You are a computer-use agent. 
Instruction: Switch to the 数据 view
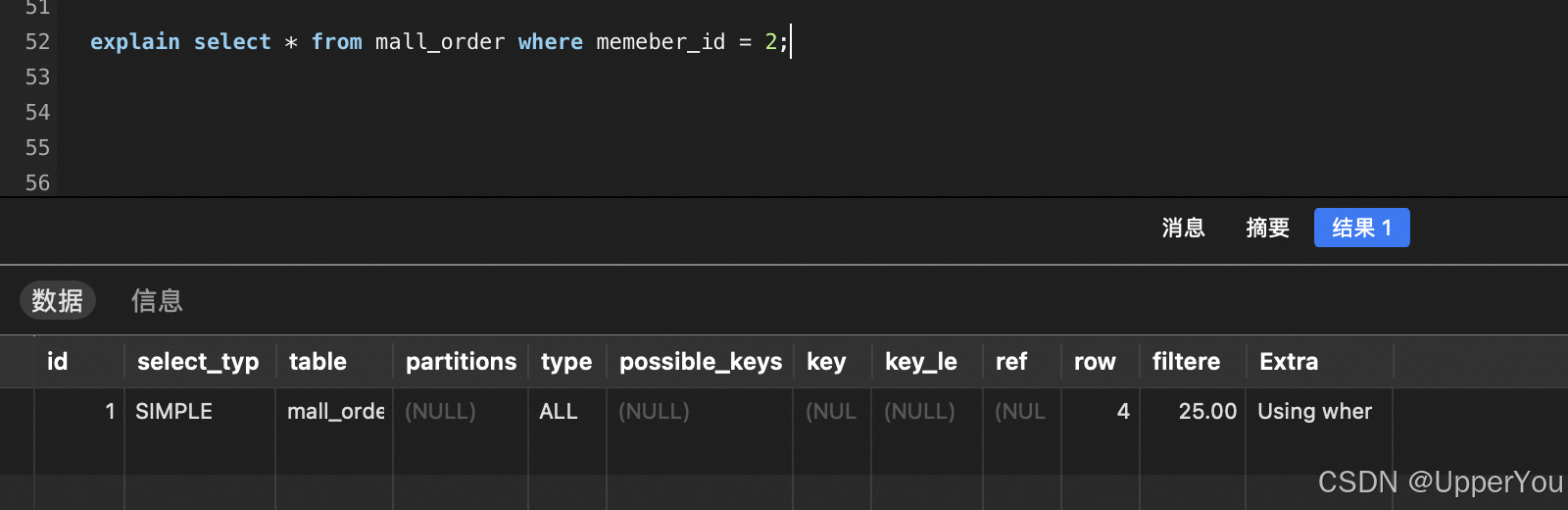(x=58, y=300)
